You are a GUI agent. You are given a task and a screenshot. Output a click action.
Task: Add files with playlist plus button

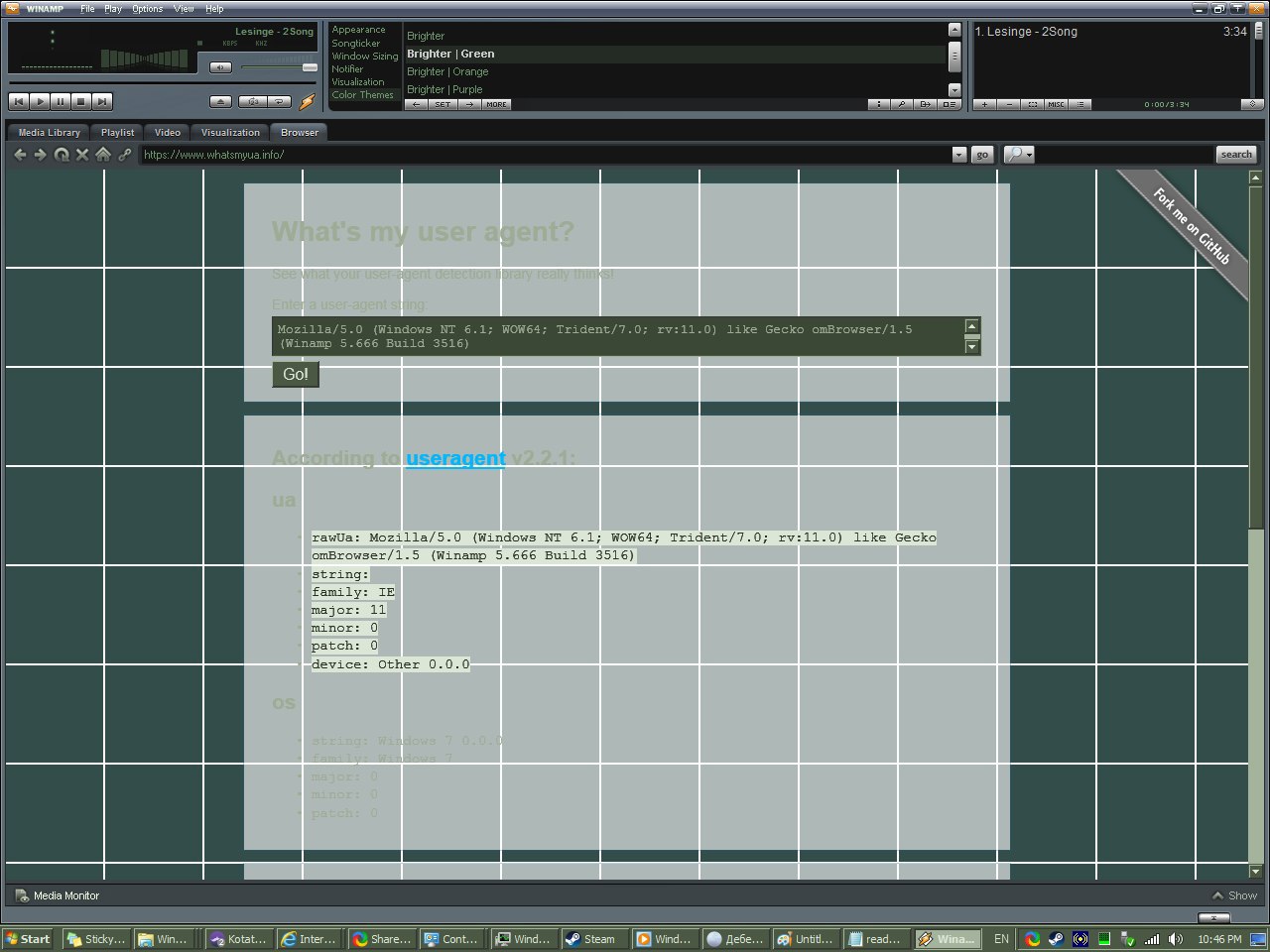[984, 104]
